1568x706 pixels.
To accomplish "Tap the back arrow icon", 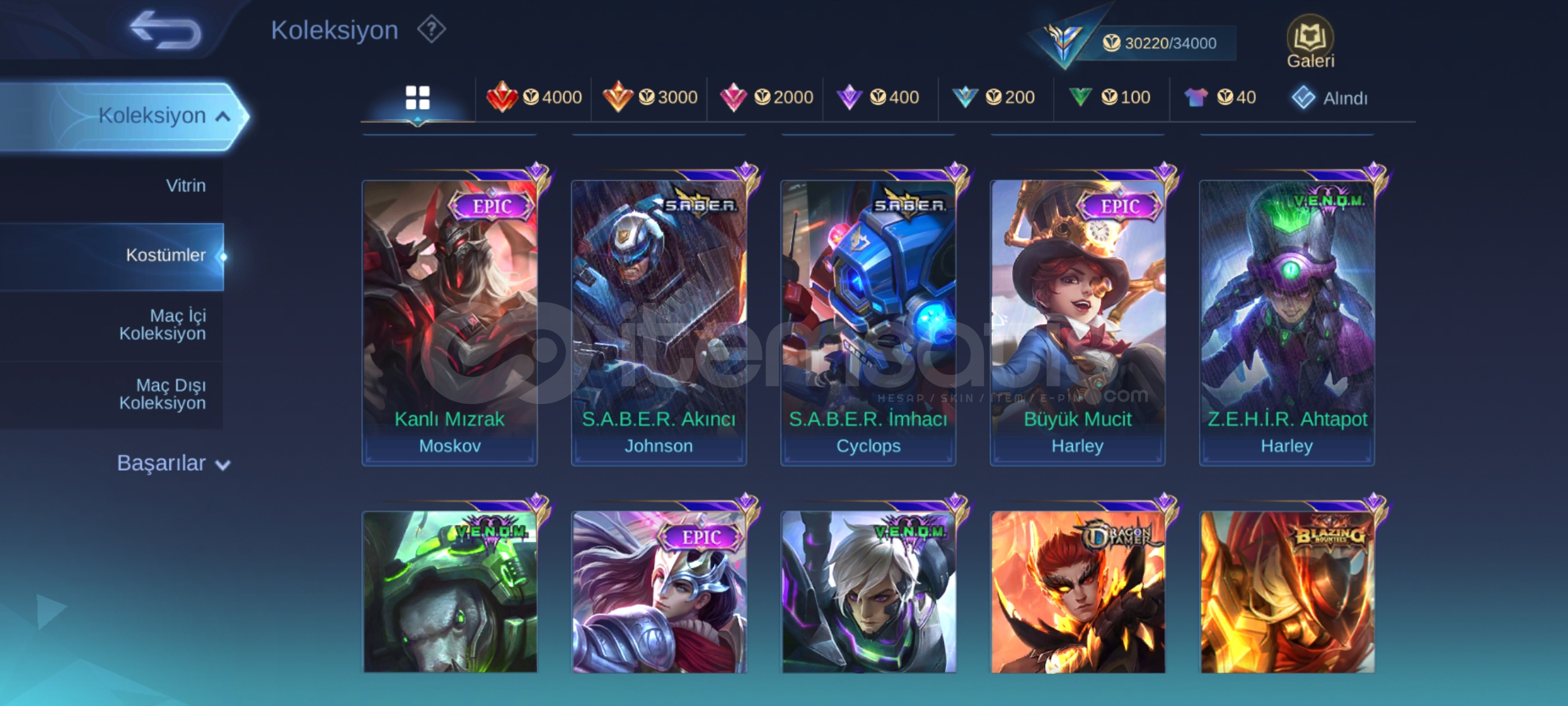I will point(165,29).
